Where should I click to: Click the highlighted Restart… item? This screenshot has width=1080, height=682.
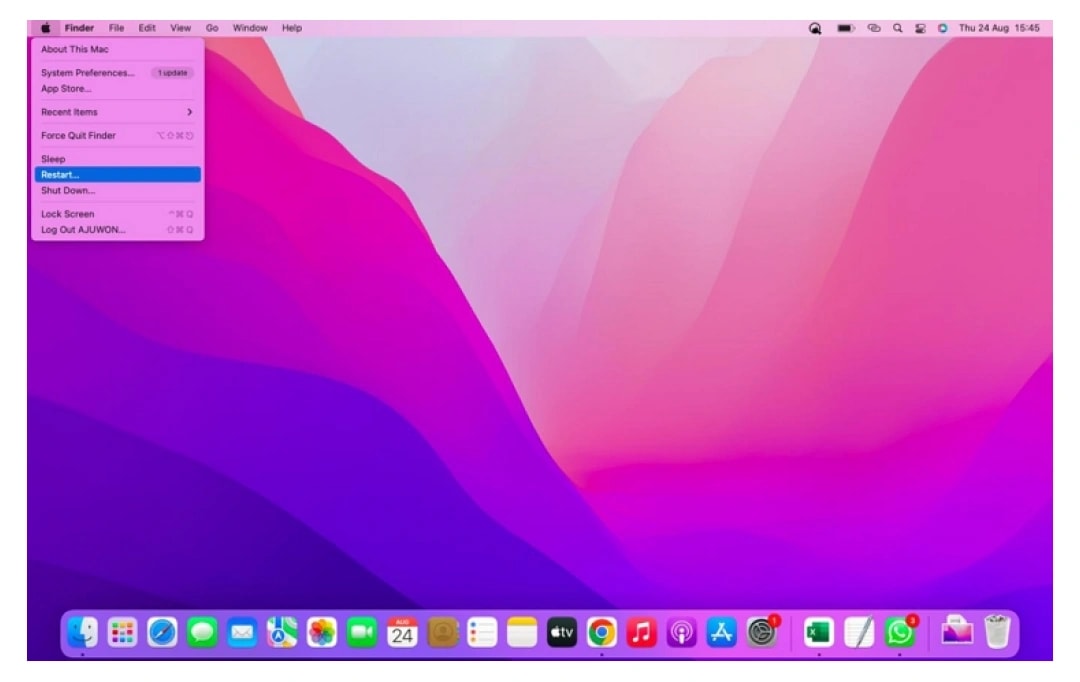point(118,175)
